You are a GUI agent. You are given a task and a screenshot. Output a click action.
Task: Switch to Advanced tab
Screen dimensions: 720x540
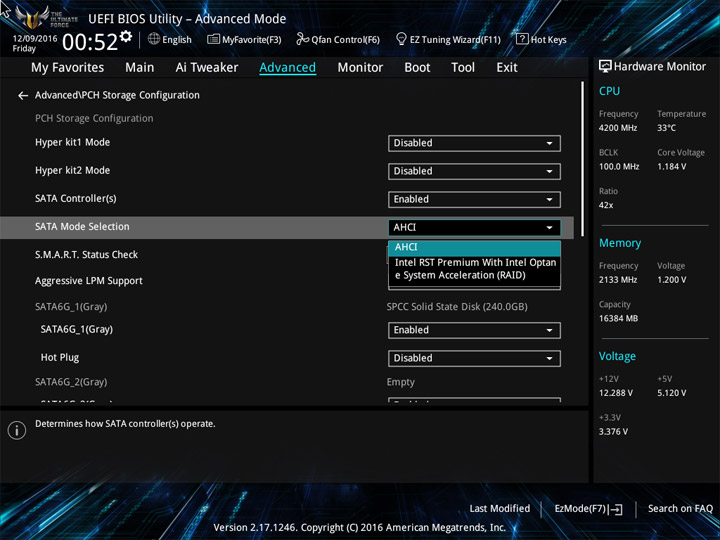pyautogui.click(x=287, y=68)
